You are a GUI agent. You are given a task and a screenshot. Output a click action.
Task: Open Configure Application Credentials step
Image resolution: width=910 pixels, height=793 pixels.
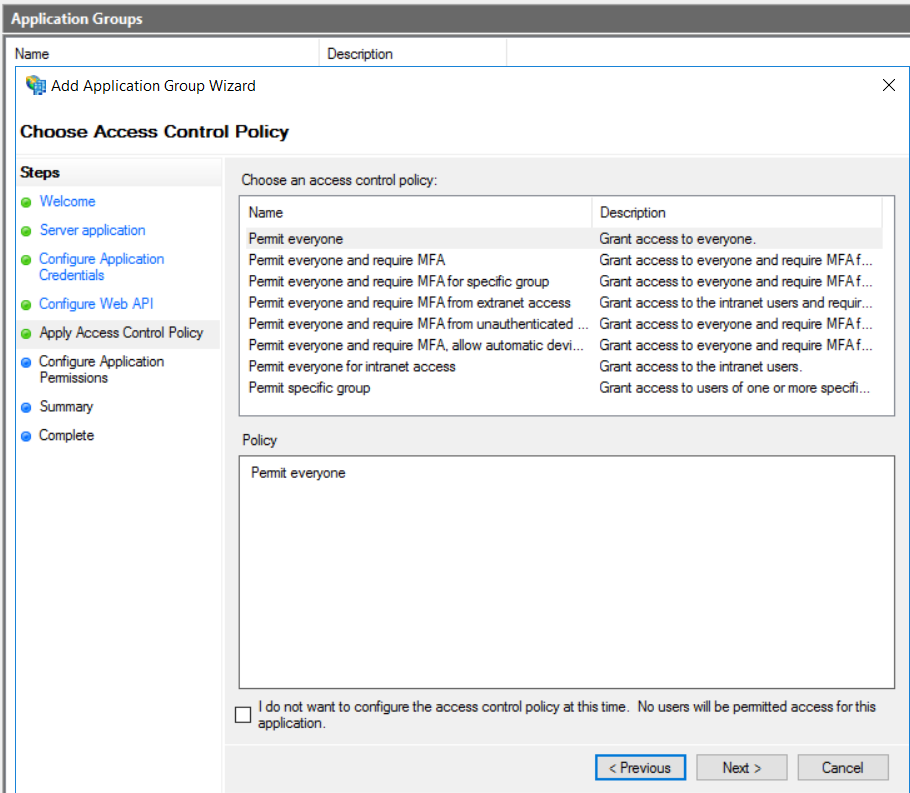pyautogui.click(x=101, y=266)
